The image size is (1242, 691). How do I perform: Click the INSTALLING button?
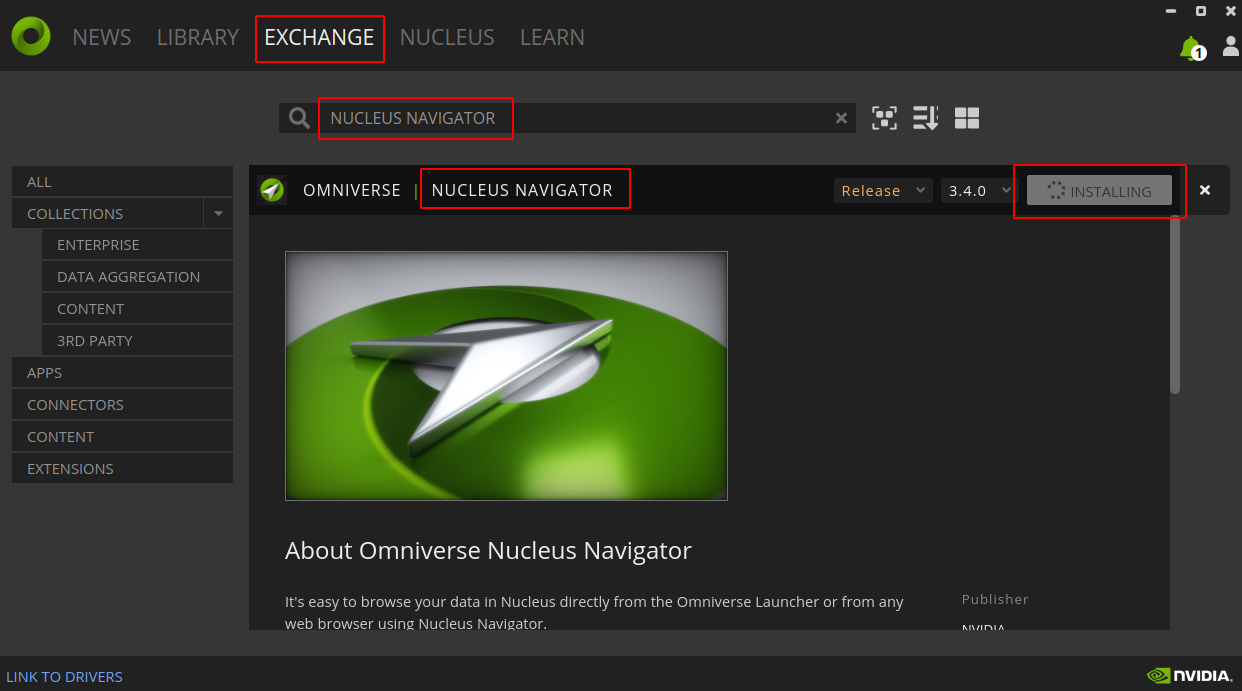click(1100, 191)
